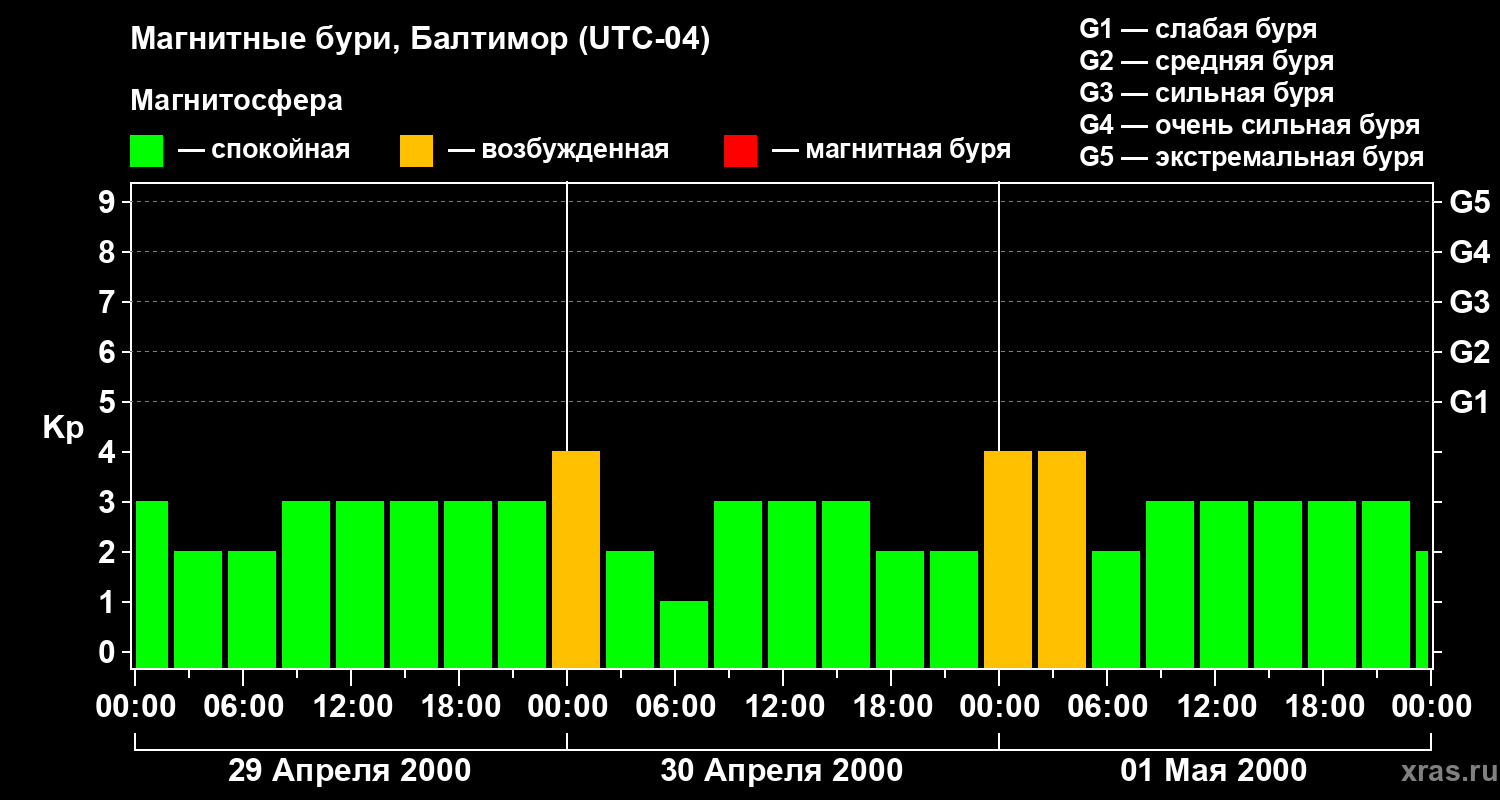Click the Kp axis value '9'

pos(109,202)
